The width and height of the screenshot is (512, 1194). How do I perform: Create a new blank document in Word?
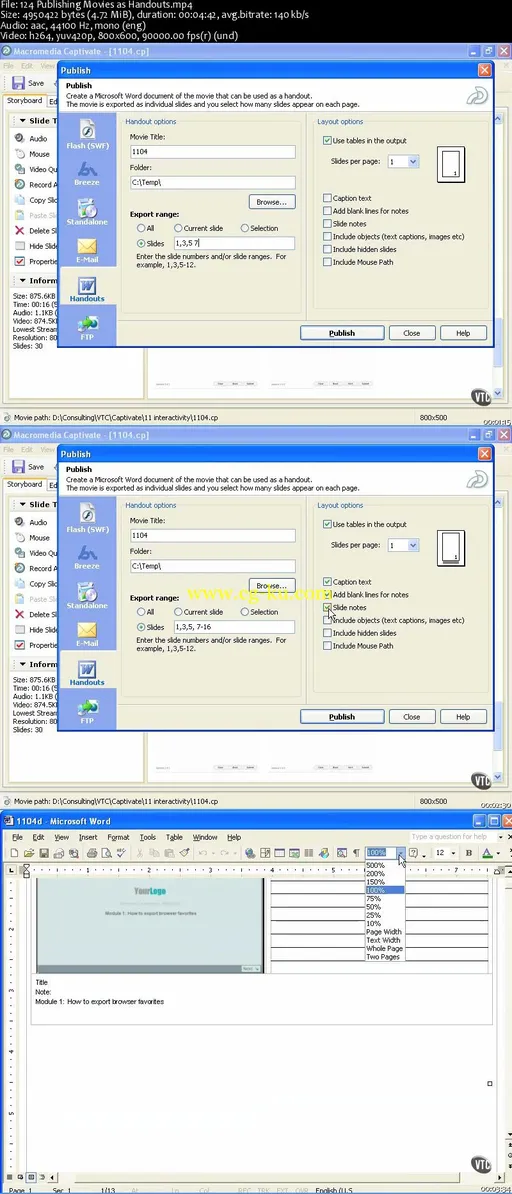[14, 853]
